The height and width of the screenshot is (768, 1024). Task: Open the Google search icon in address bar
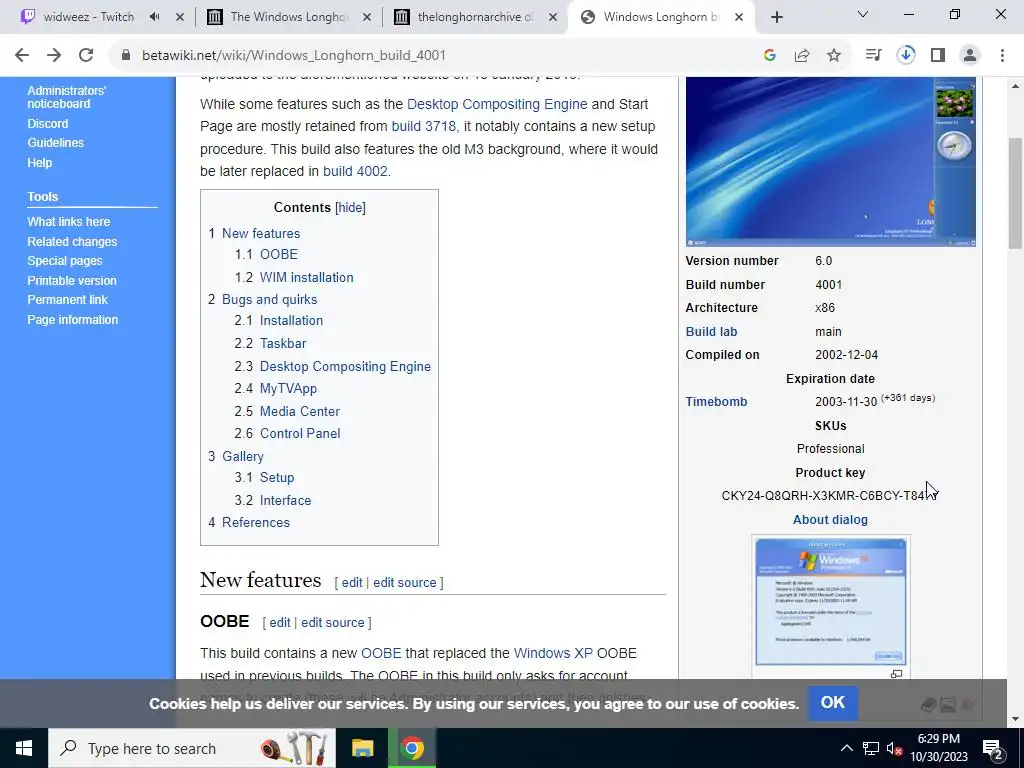point(770,56)
